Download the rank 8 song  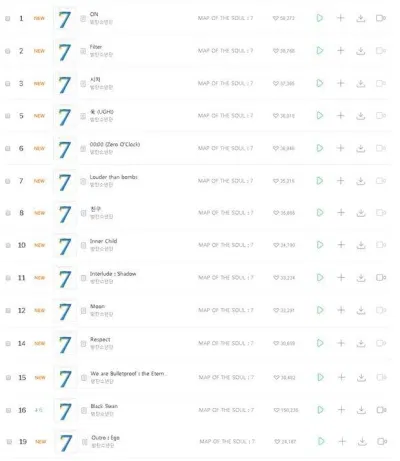click(361, 213)
